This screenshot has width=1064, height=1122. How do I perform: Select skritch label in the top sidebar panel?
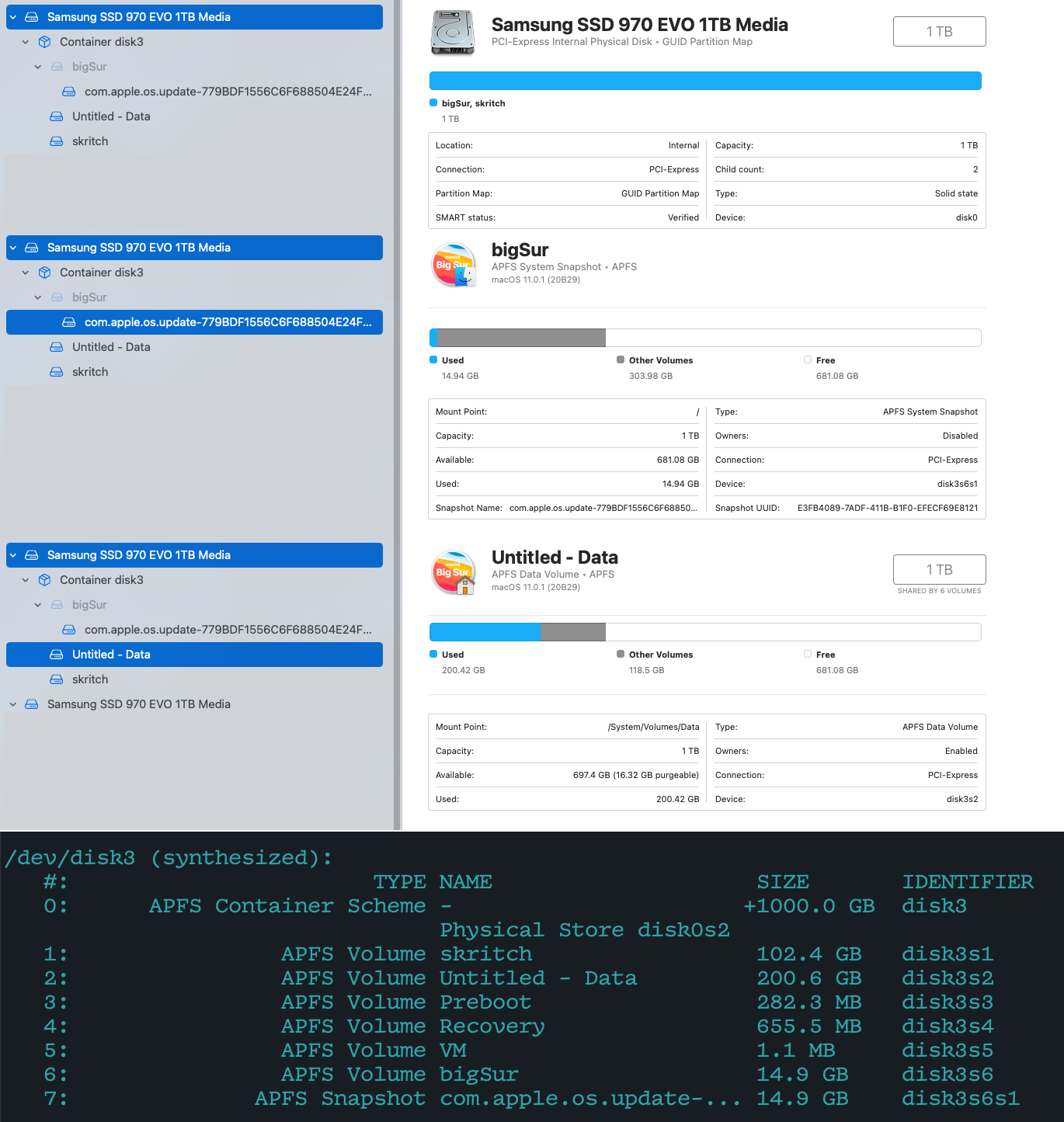click(x=90, y=141)
